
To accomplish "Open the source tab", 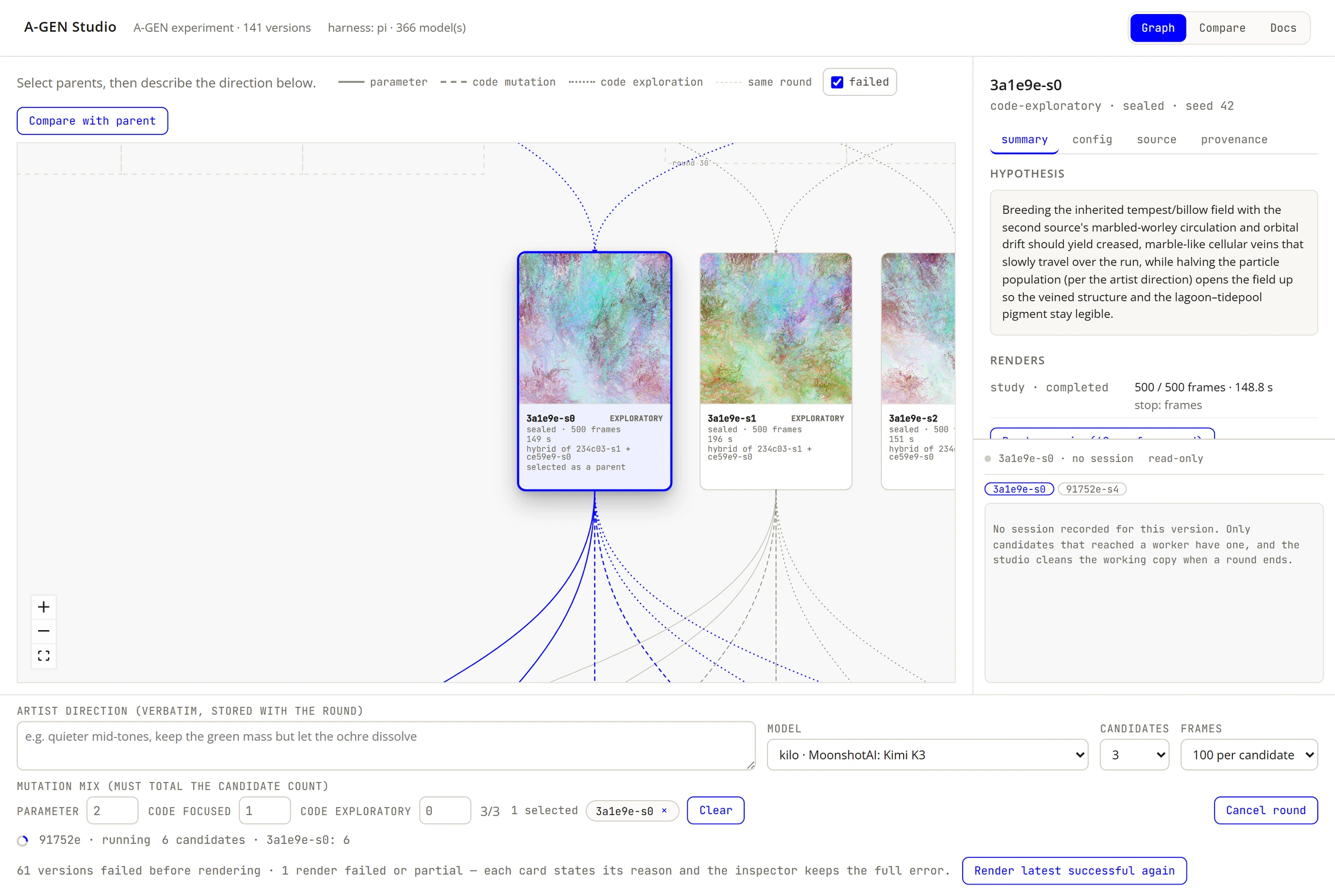I will point(1156,139).
